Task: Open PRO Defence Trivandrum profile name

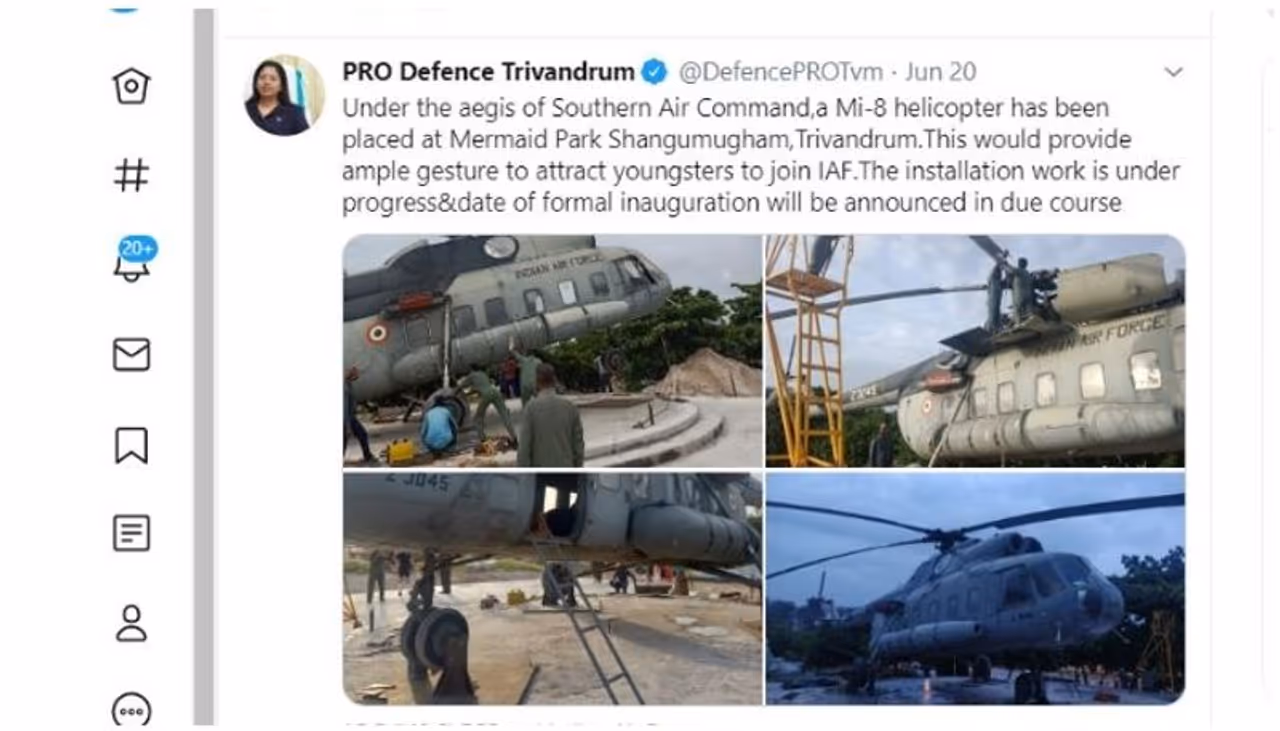Action: [488, 72]
